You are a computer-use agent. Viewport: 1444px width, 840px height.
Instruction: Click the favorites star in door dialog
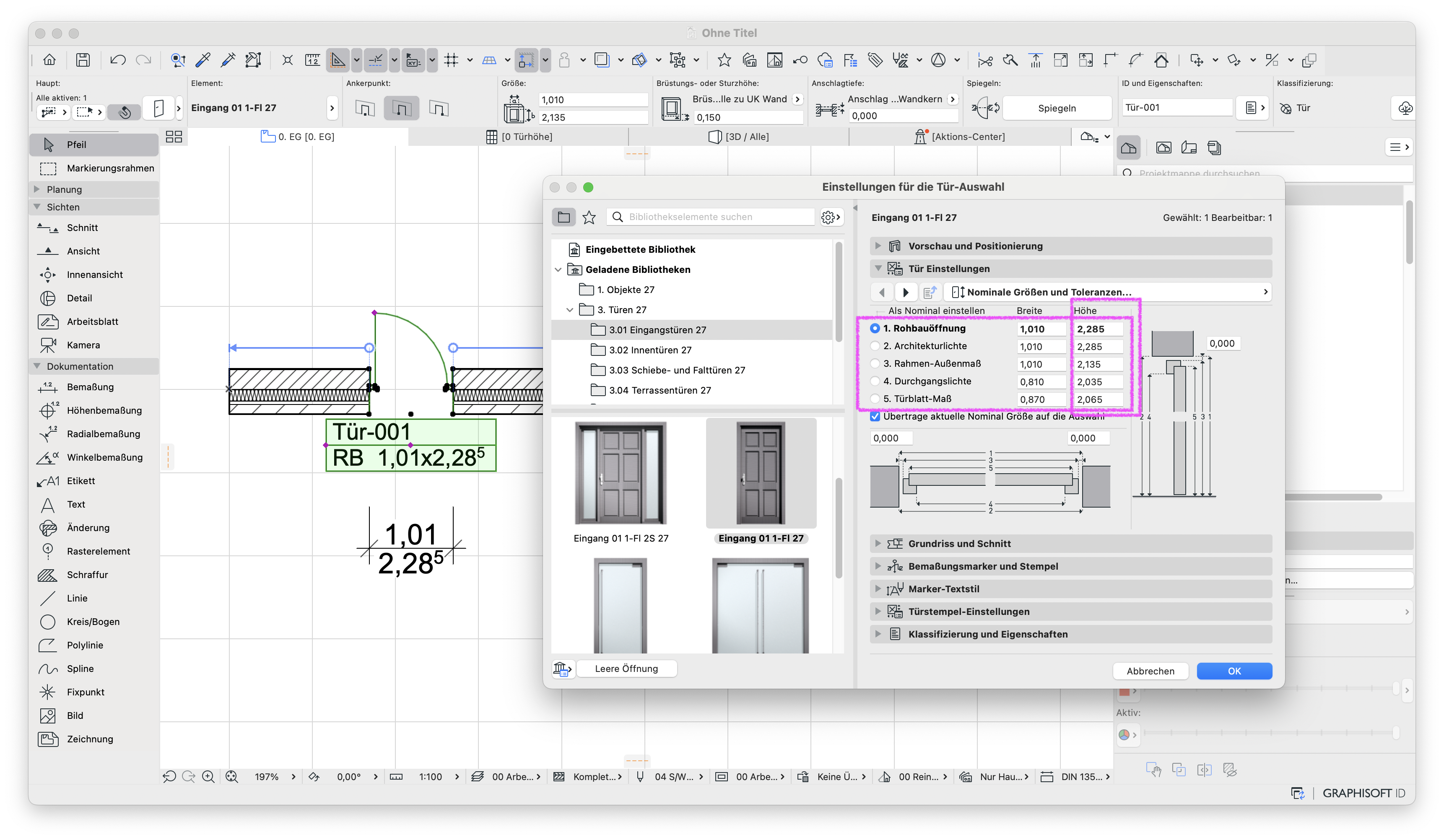point(589,217)
